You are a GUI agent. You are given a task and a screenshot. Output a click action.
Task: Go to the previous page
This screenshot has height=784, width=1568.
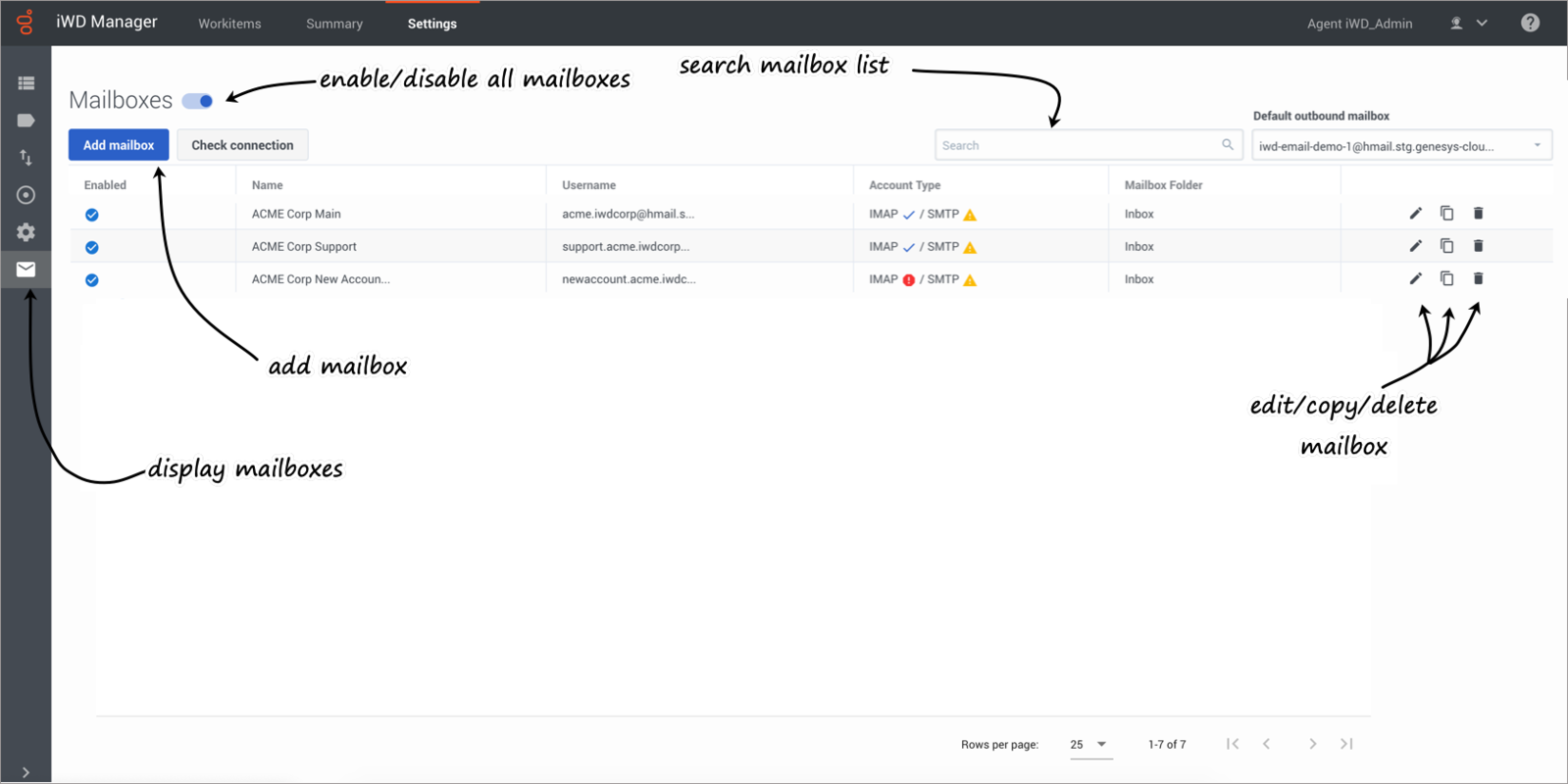click(x=1267, y=744)
